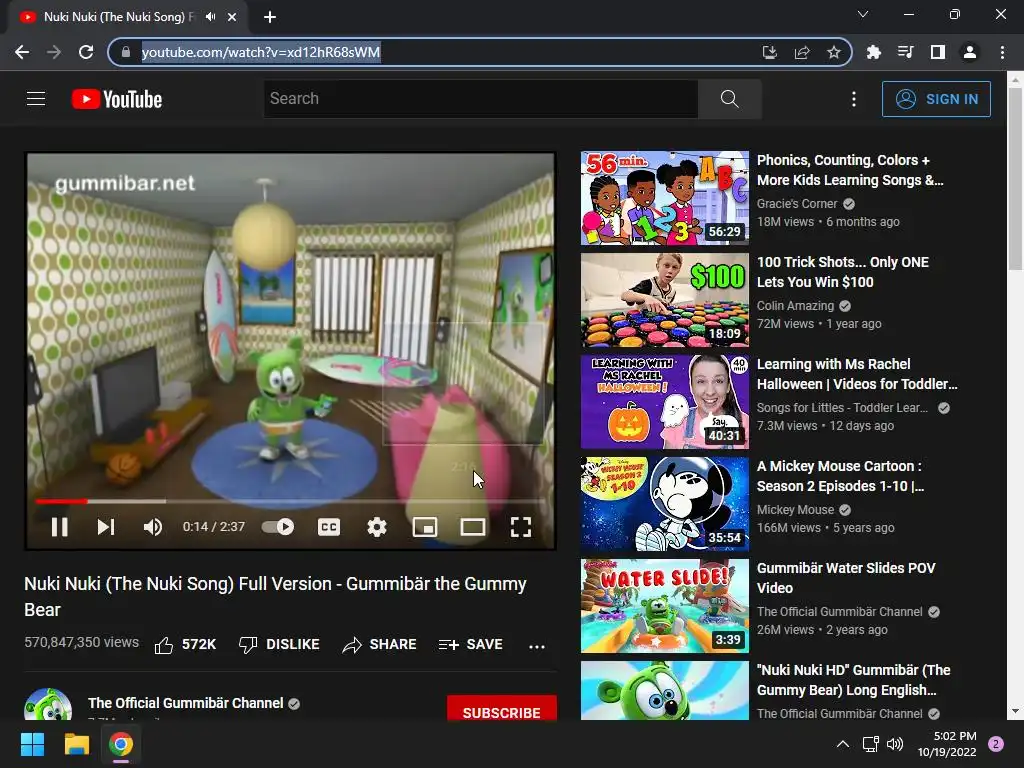The width and height of the screenshot is (1024, 768).
Task: Share this page icon in address bar
Action: coord(802,52)
